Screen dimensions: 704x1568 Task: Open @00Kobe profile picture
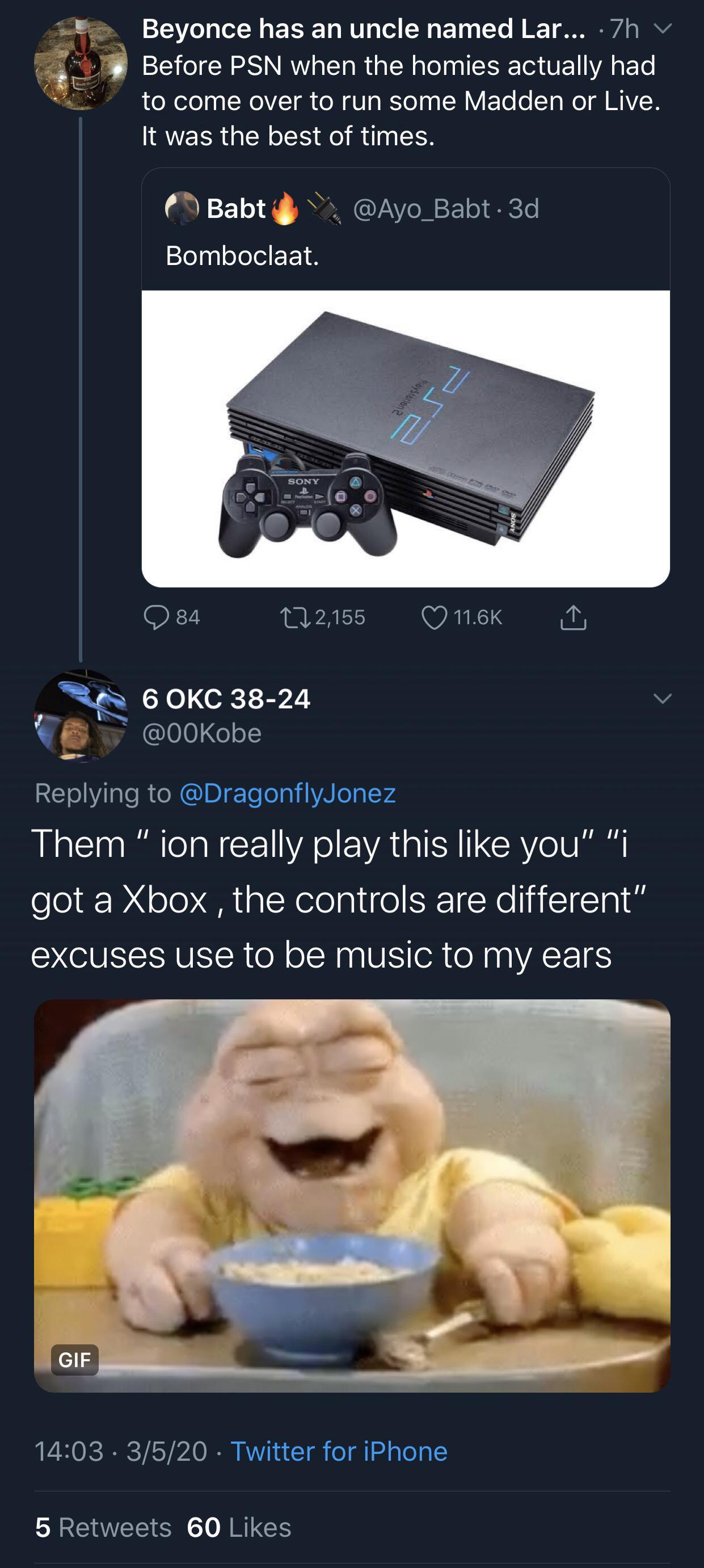(81, 716)
